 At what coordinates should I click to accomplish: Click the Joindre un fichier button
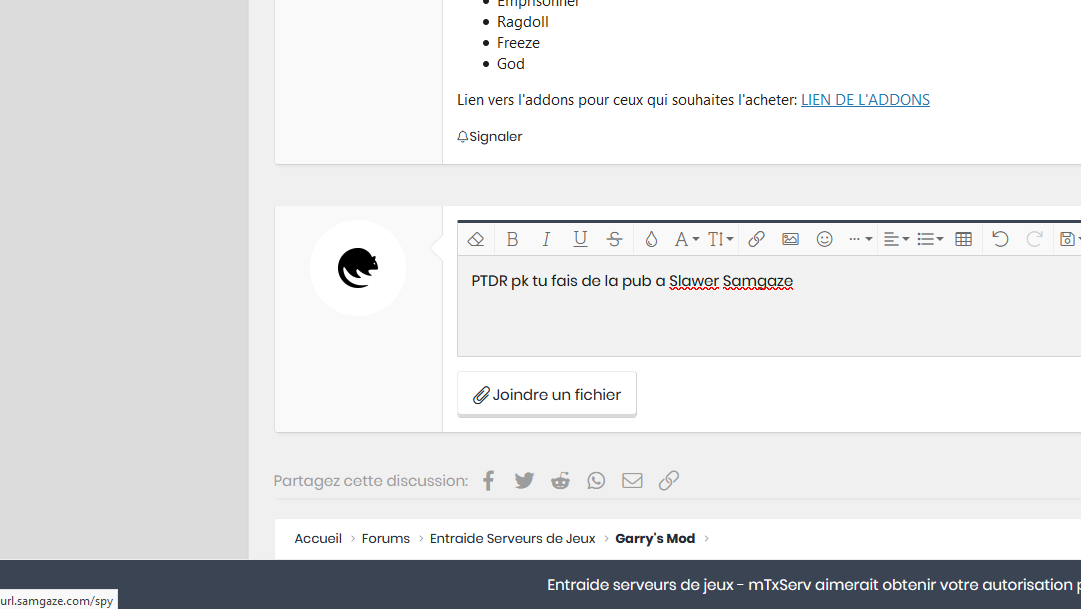tap(547, 395)
